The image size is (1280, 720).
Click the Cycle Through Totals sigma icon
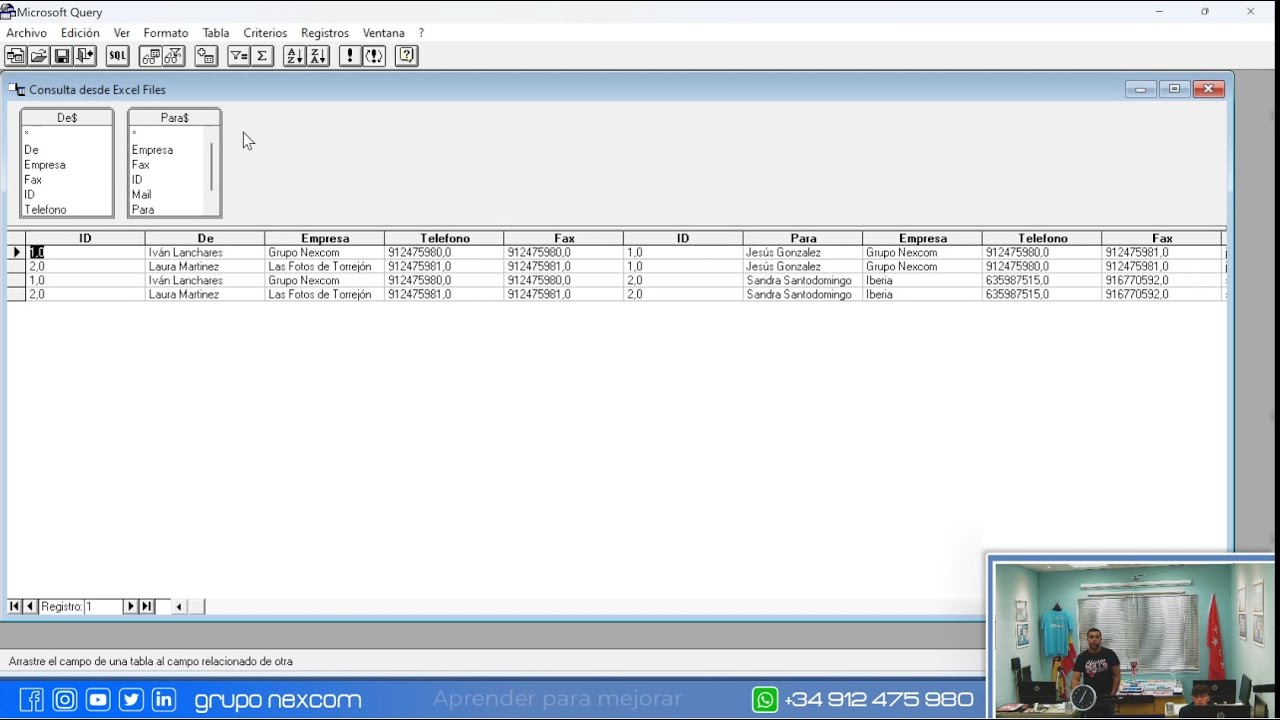click(262, 56)
